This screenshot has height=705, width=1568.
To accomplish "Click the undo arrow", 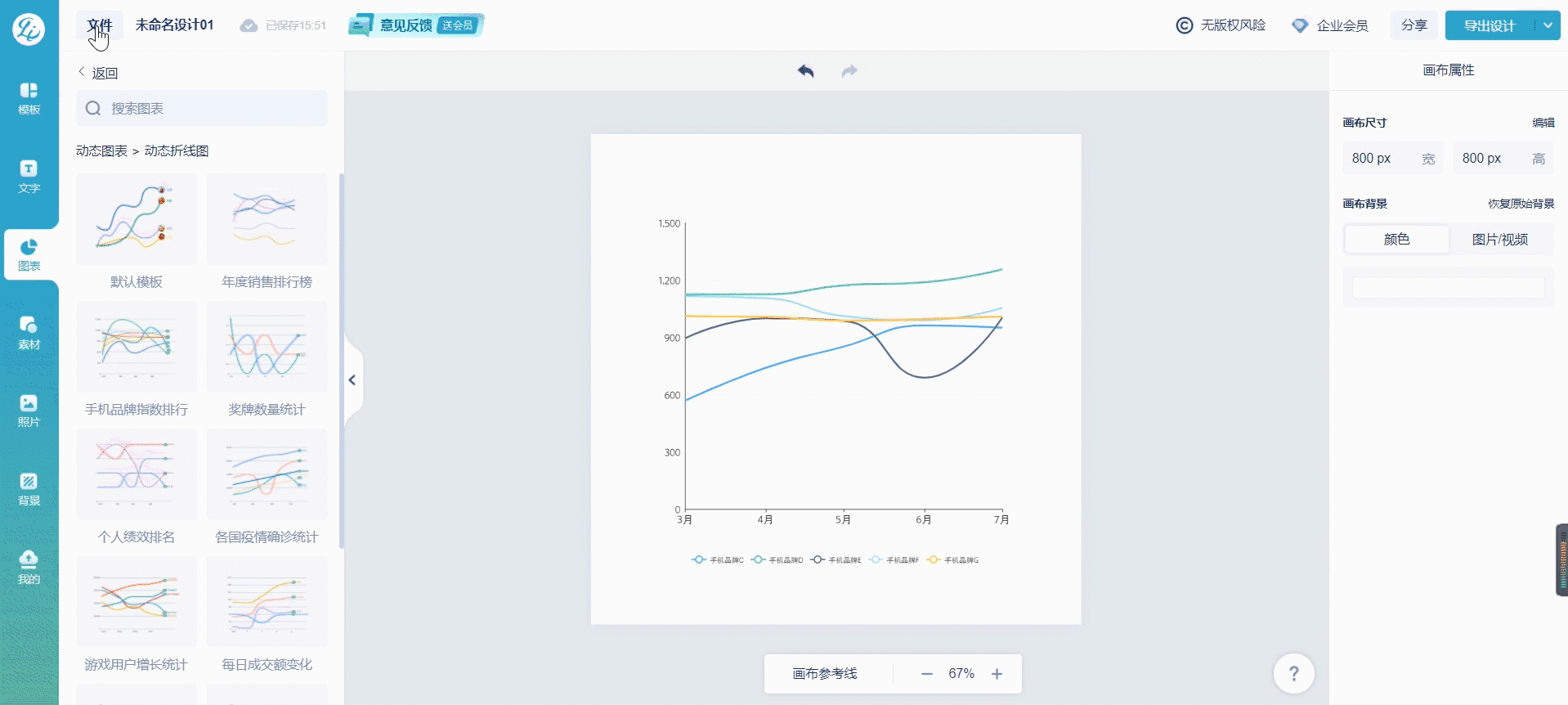I will tap(806, 71).
